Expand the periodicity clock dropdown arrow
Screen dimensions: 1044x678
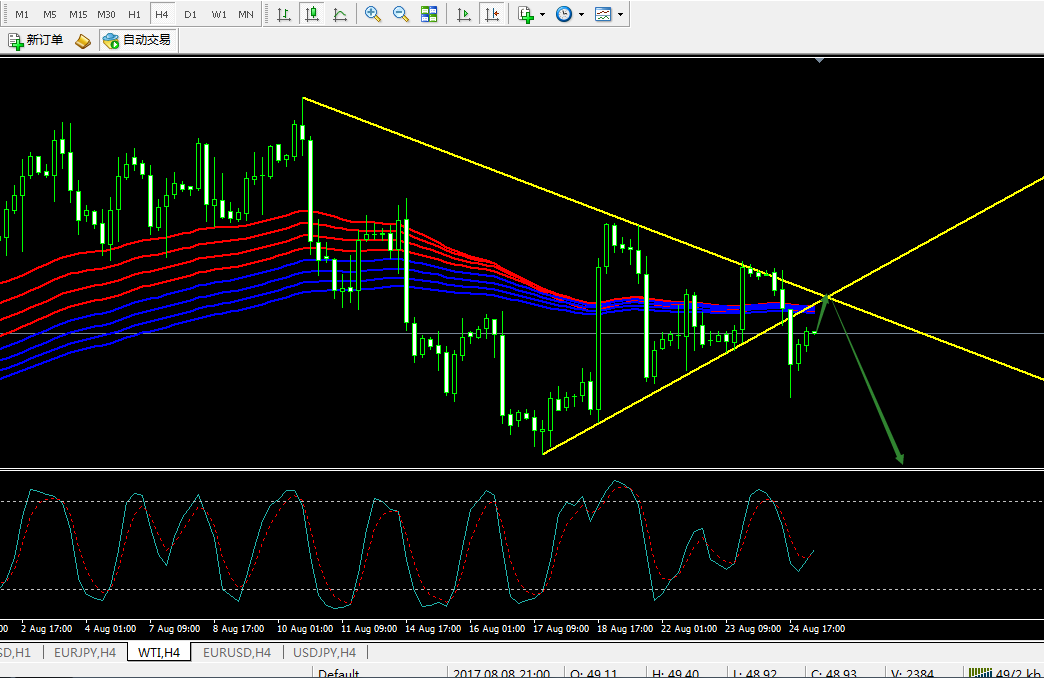point(581,14)
